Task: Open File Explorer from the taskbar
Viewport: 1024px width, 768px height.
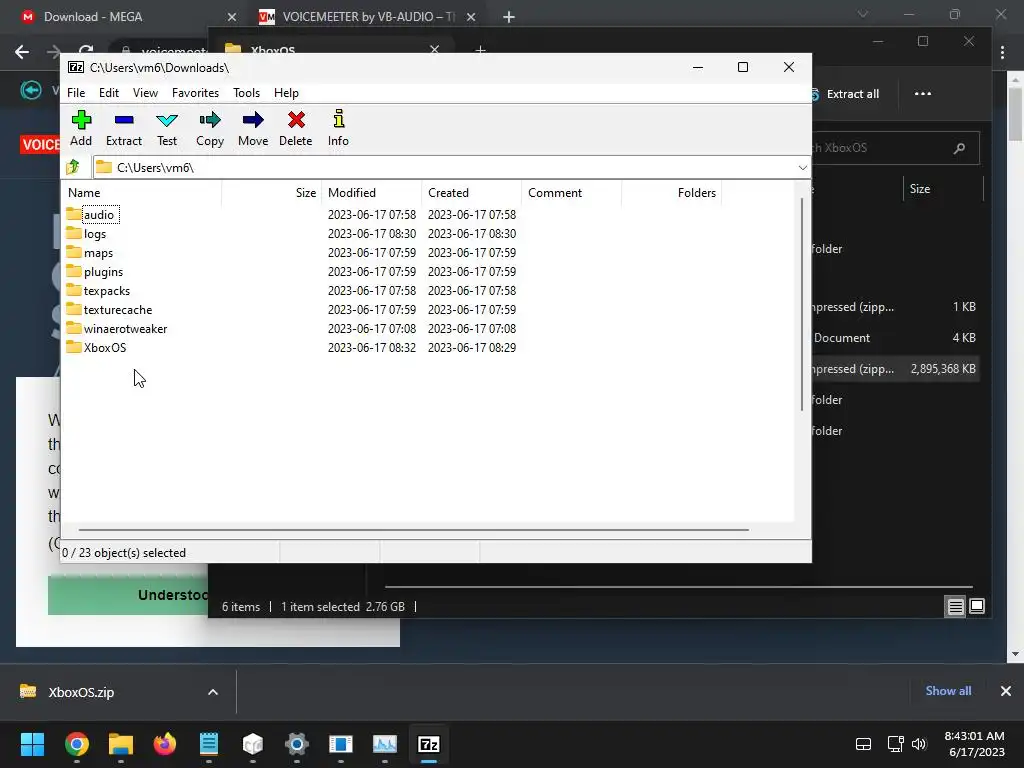Action: click(x=121, y=744)
